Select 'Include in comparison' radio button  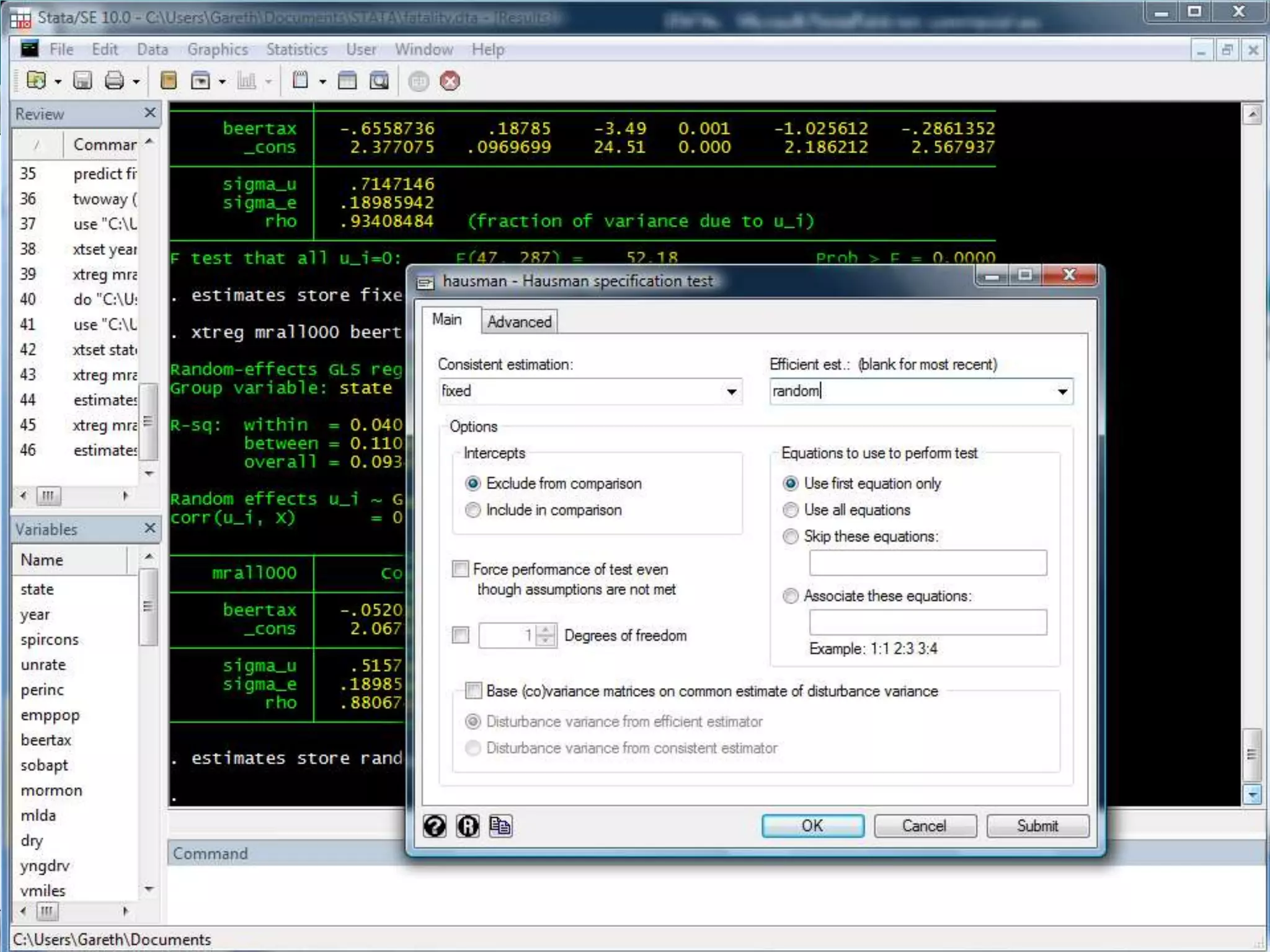click(x=473, y=510)
